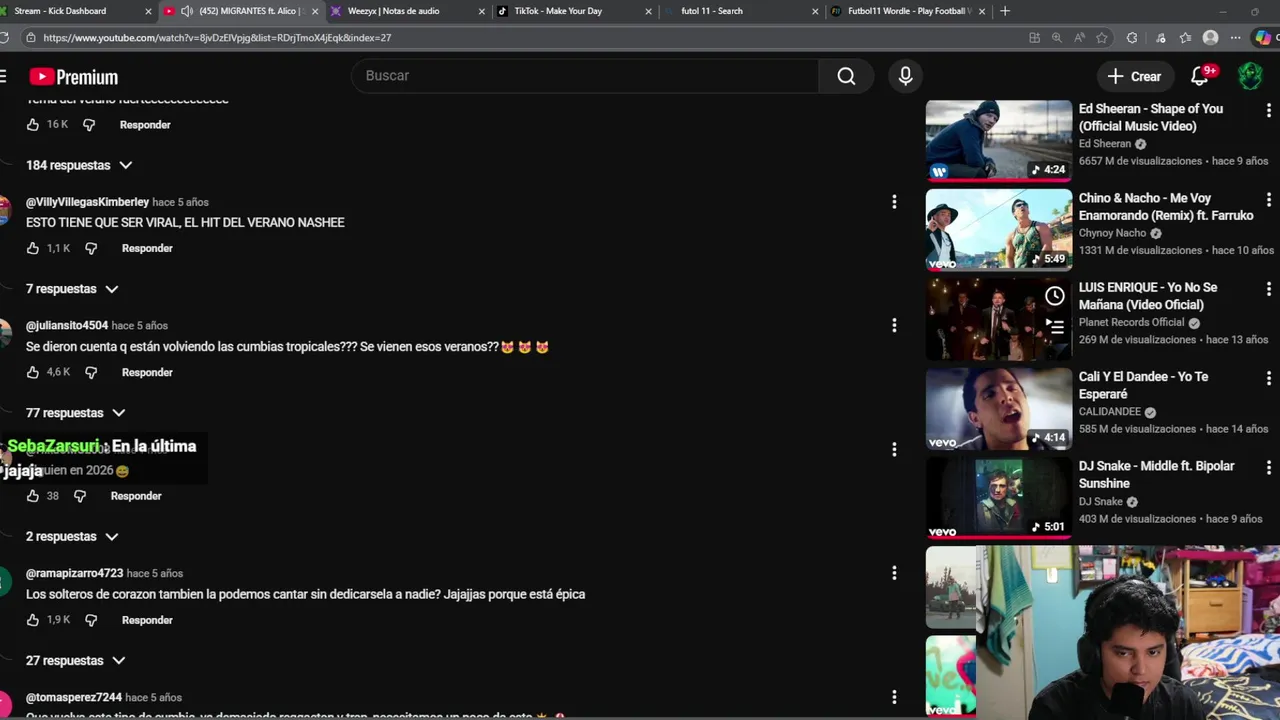This screenshot has width=1280, height=720.
Task: Add Yo No Se Mañana to queue
Action: [1054, 326]
